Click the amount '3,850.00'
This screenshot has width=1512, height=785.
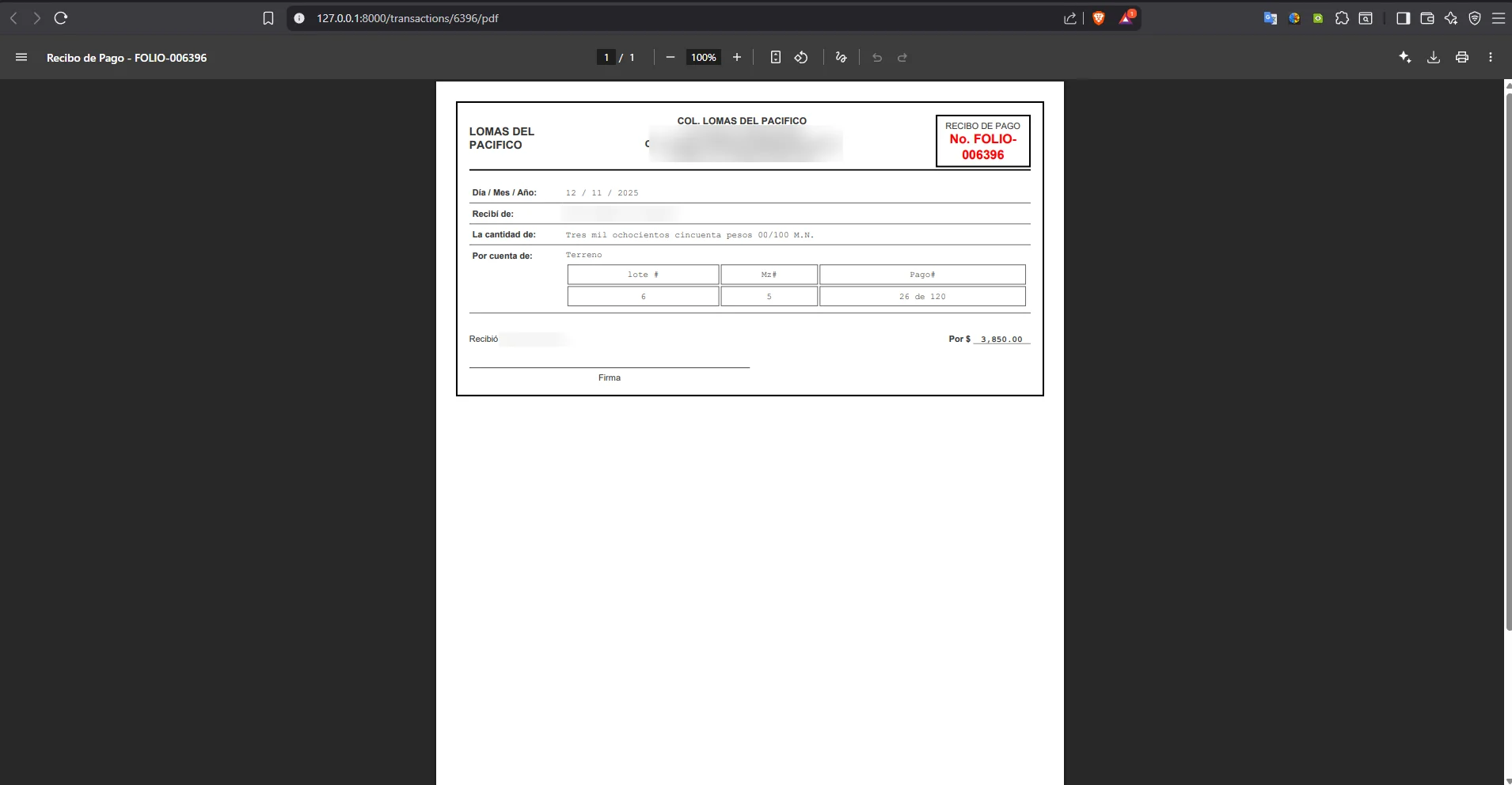[1001, 339]
